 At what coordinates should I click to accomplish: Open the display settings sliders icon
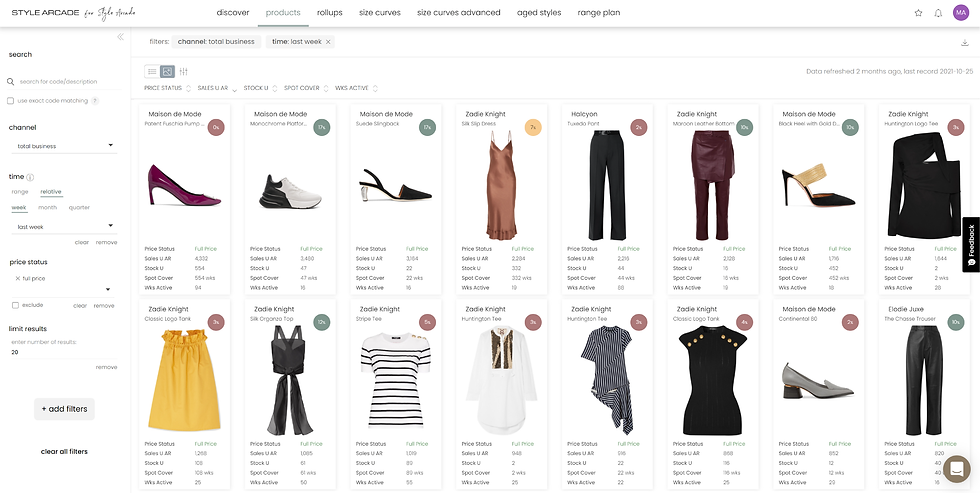click(184, 72)
